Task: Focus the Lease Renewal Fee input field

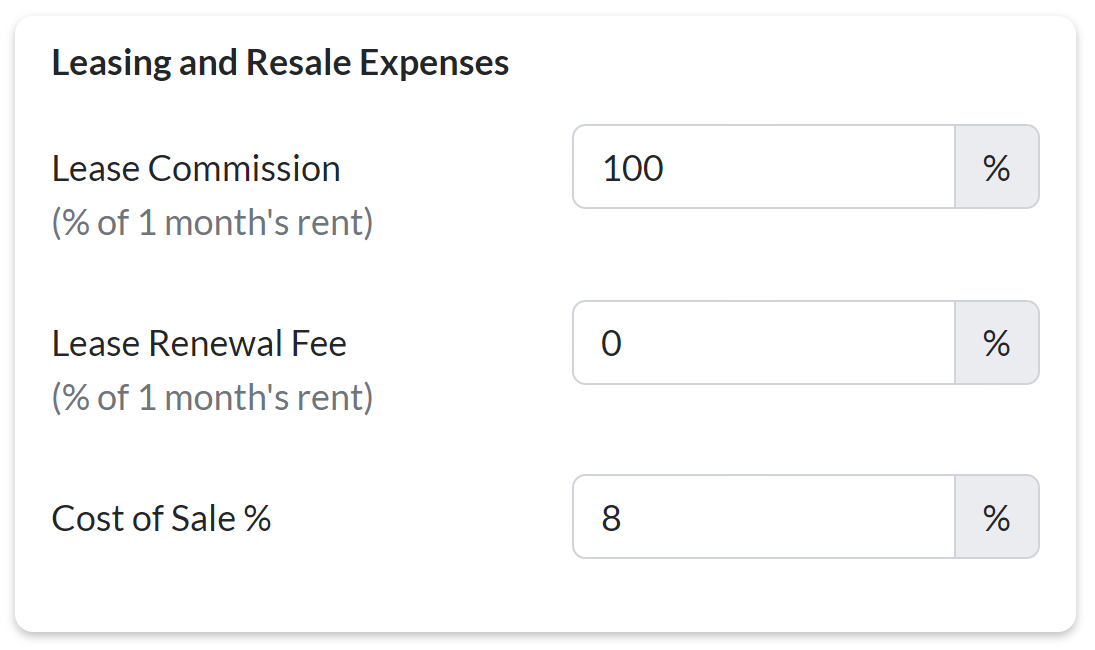Action: 764,343
